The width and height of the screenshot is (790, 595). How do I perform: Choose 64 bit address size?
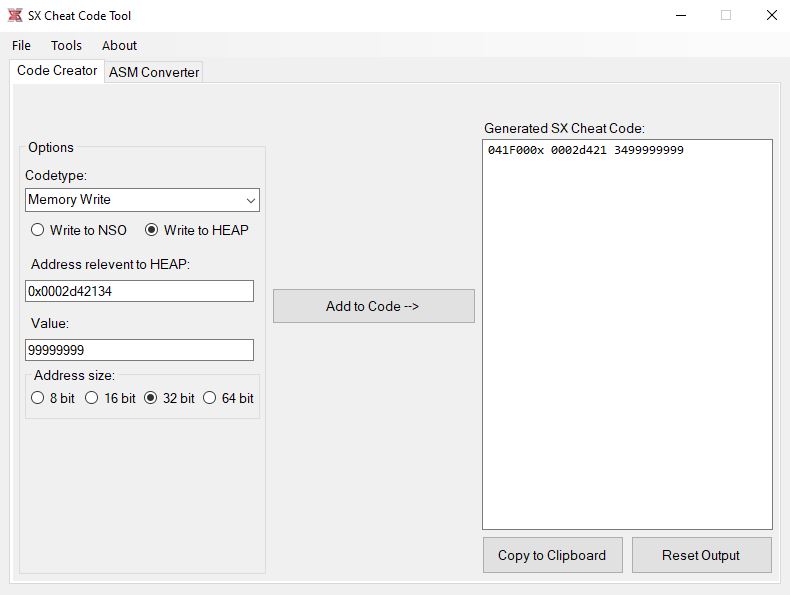click(x=228, y=398)
